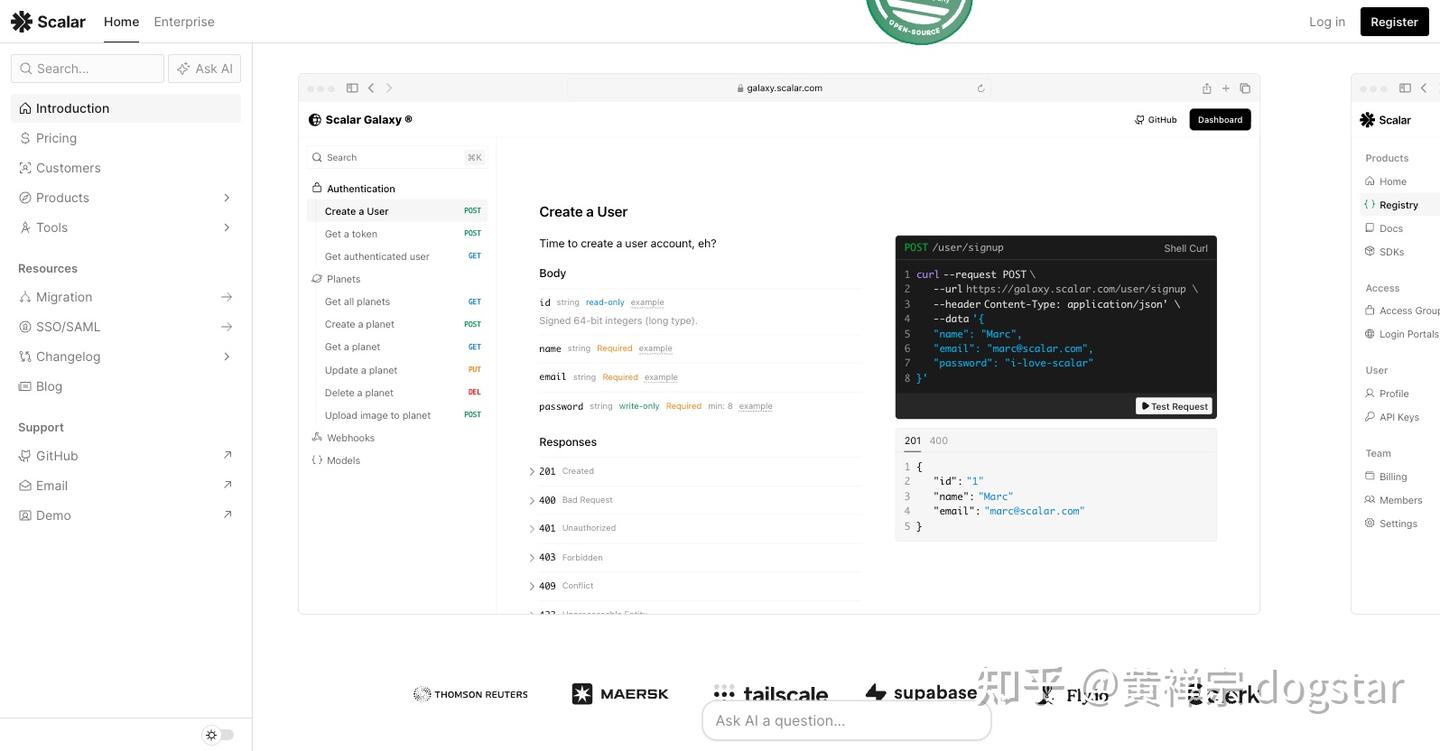This screenshot has height=751, width=1440.
Task: Click the Planets section icon
Action: [x=317, y=279]
